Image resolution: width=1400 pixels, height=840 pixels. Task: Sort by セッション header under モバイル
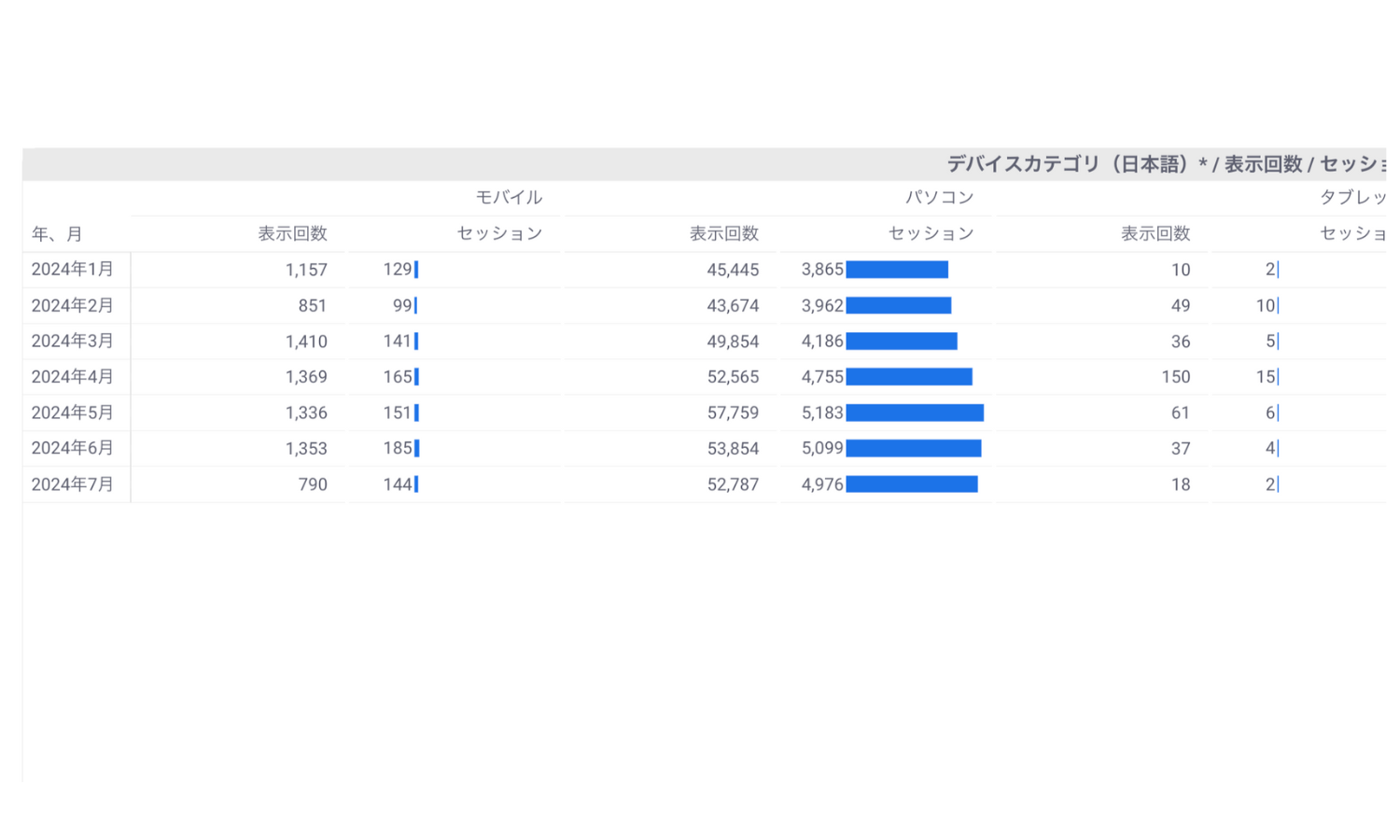[x=499, y=234]
